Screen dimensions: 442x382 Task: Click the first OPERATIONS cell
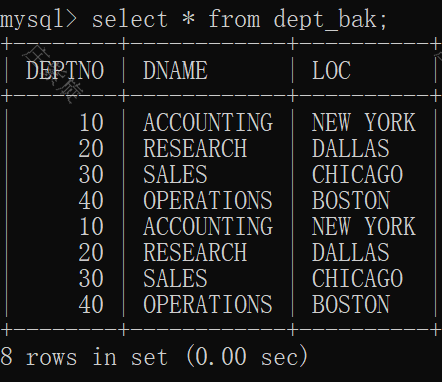208,200
